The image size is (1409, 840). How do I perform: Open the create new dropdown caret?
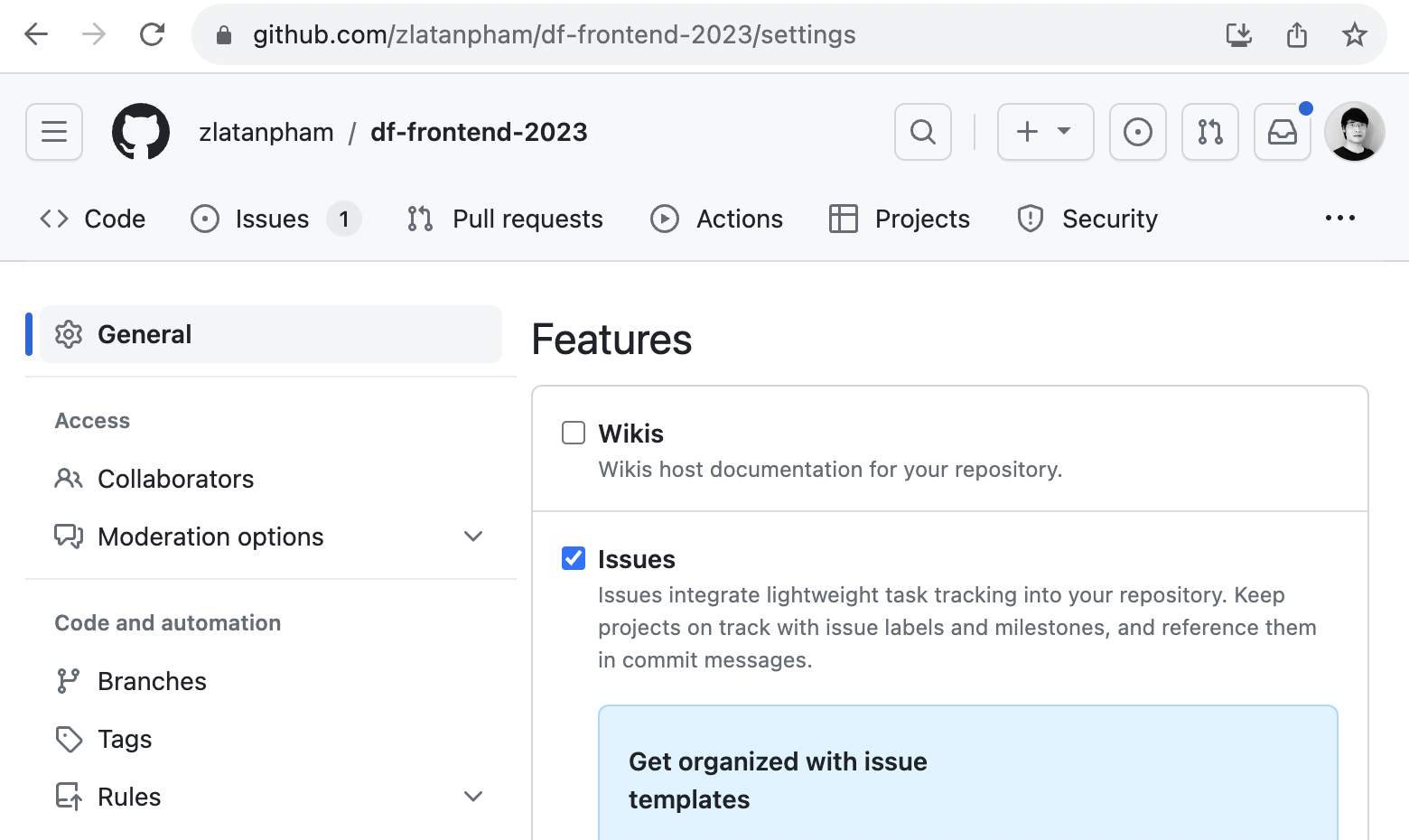pos(1064,132)
